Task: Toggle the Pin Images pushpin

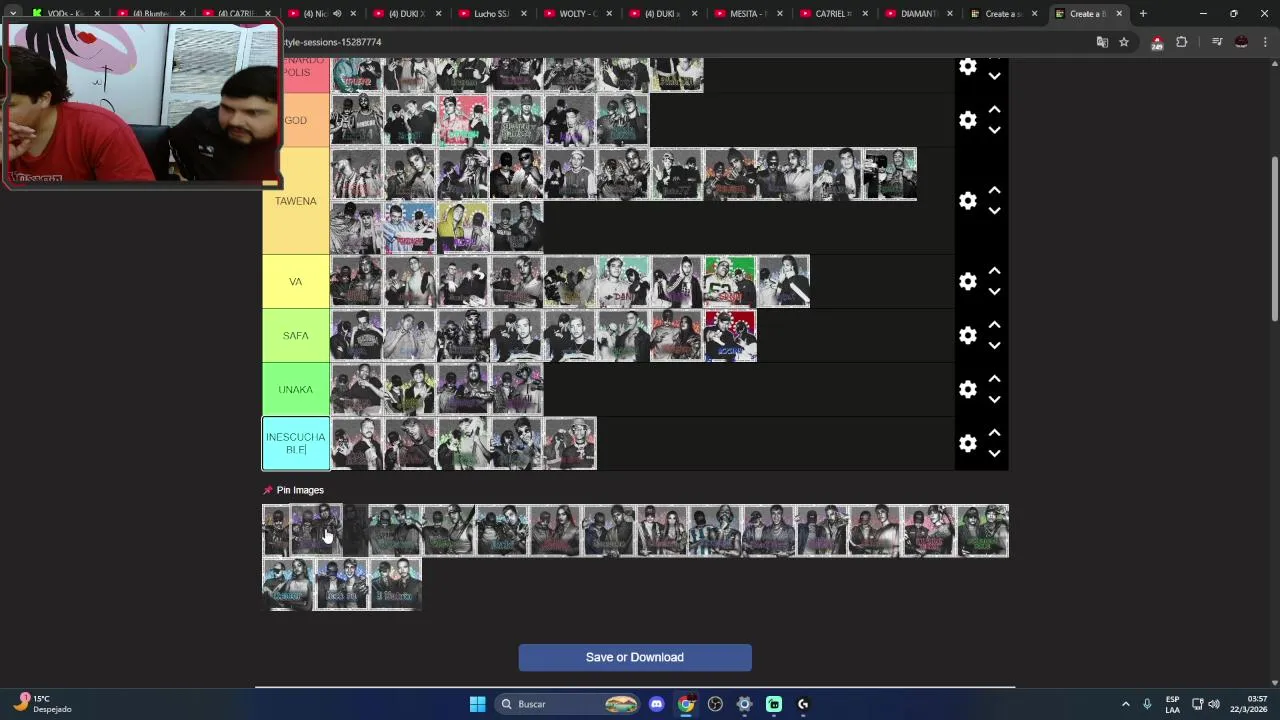Action: point(267,490)
